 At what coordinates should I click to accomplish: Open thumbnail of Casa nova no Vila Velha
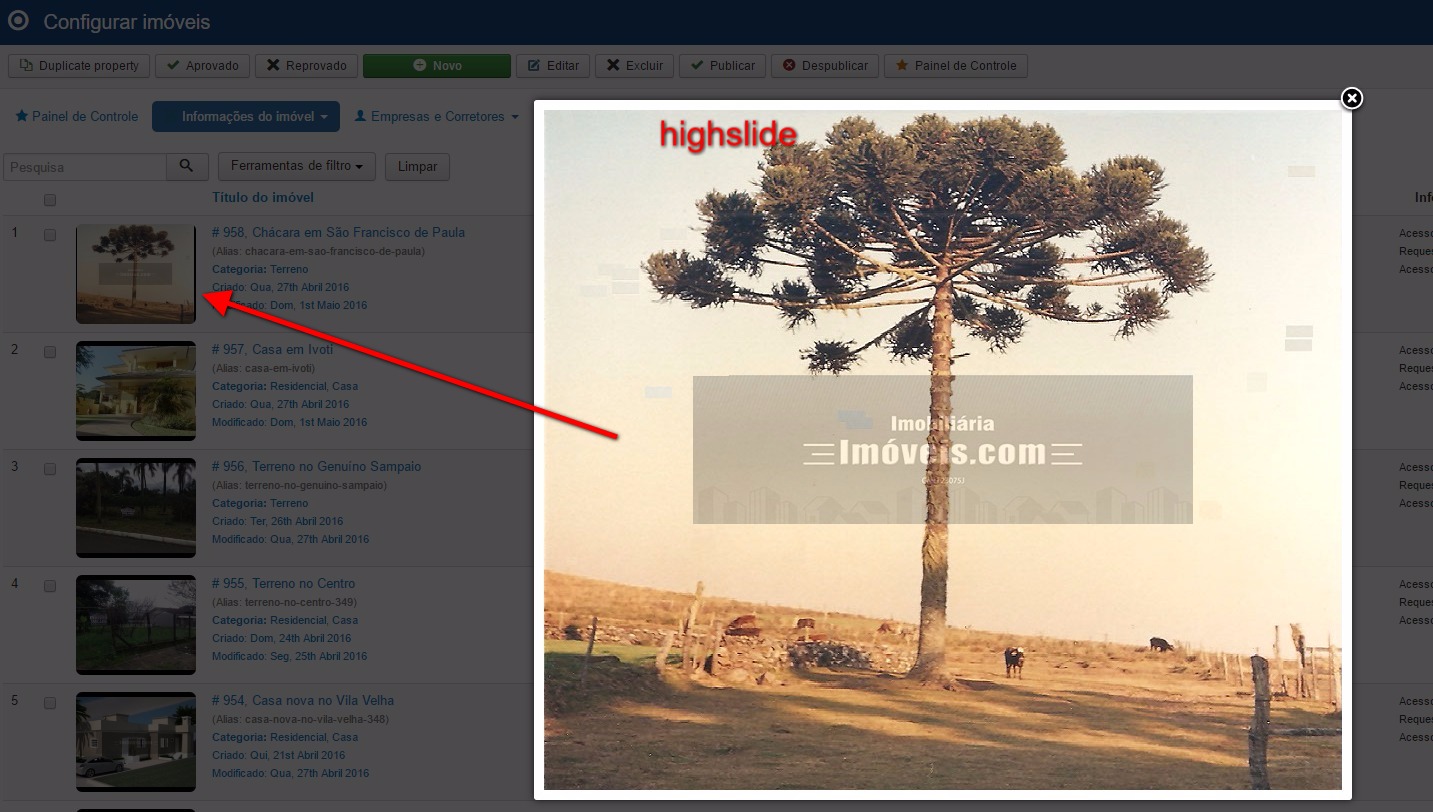pyautogui.click(x=136, y=742)
